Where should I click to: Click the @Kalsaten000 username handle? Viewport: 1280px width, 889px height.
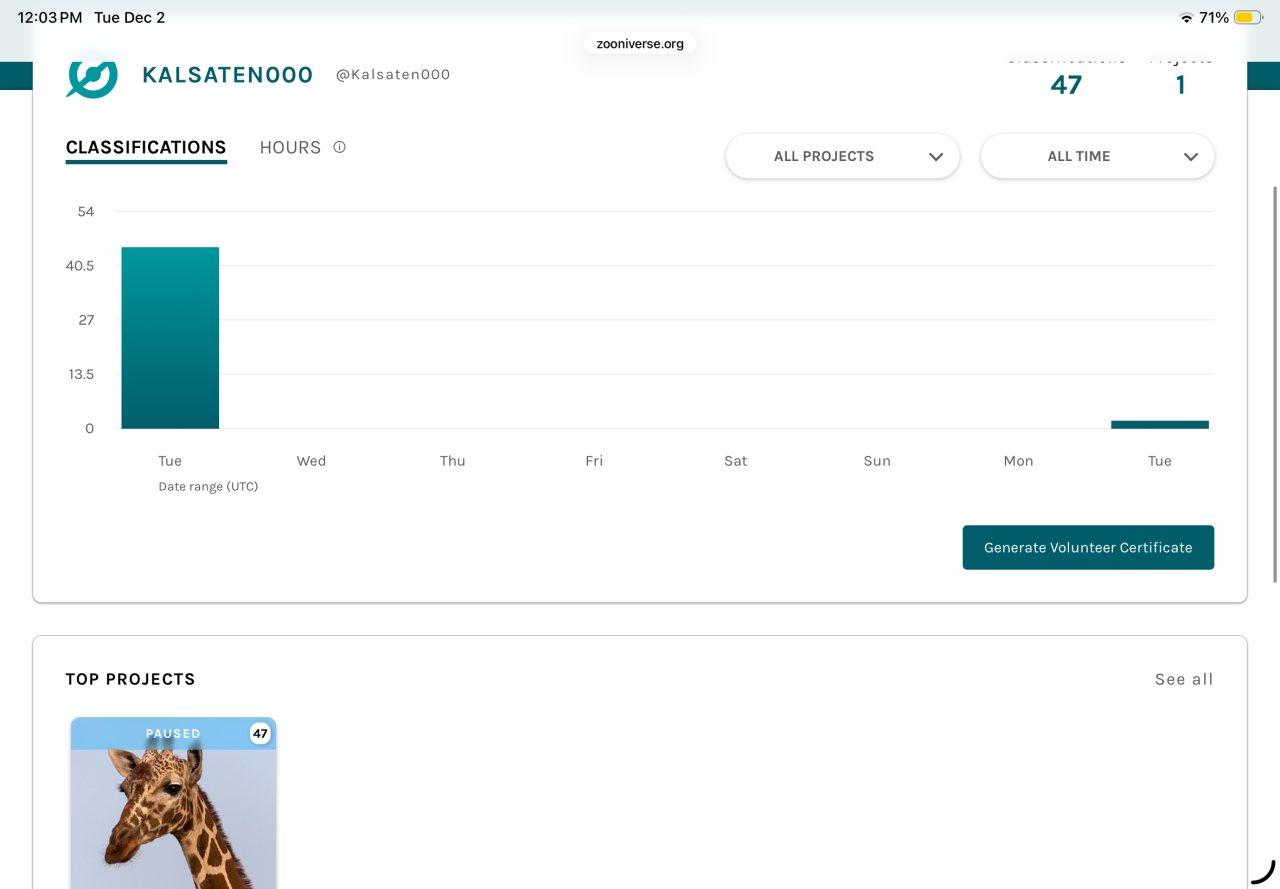click(393, 75)
